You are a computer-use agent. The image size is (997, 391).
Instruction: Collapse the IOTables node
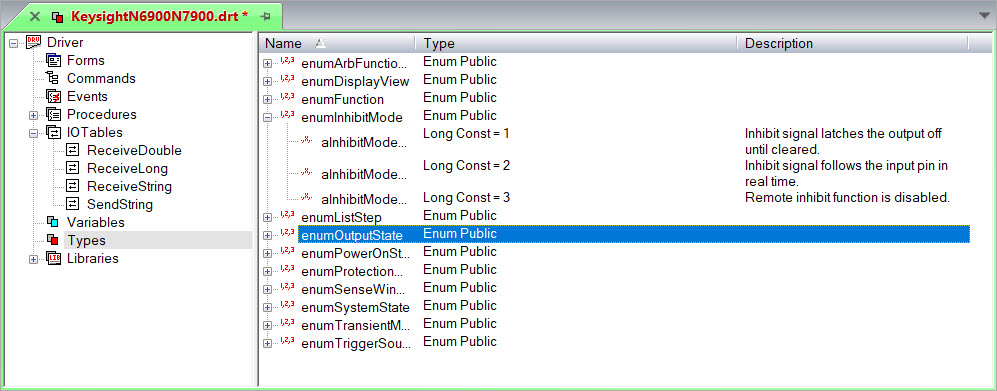pos(34,133)
